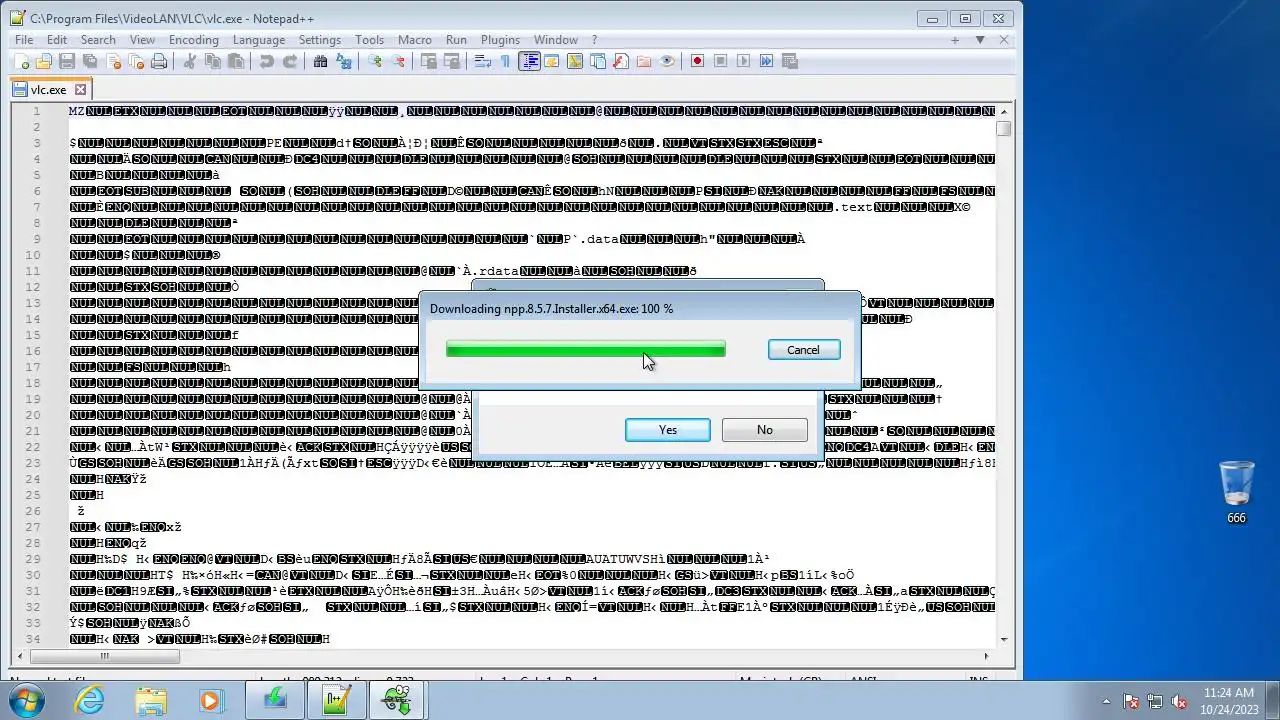Click the Zoom Out icon
This screenshot has width=1280, height=720.
[x=398, y=61]
